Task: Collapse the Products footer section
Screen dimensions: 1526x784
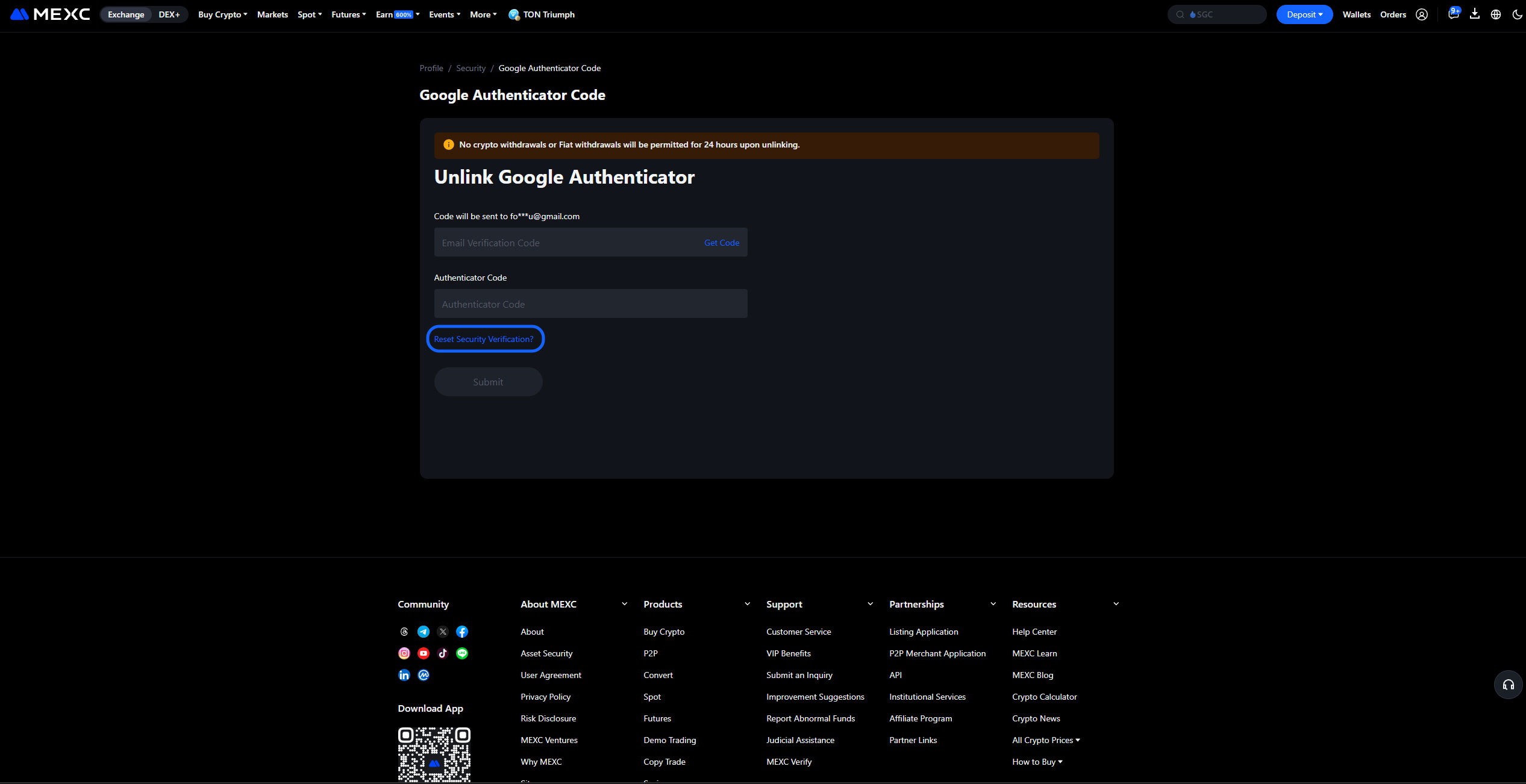Action: [x=748, y=604]
